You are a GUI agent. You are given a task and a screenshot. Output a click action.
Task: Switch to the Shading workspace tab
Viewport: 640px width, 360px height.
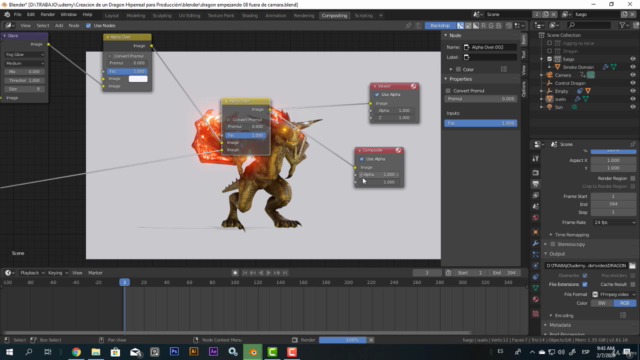250,16
